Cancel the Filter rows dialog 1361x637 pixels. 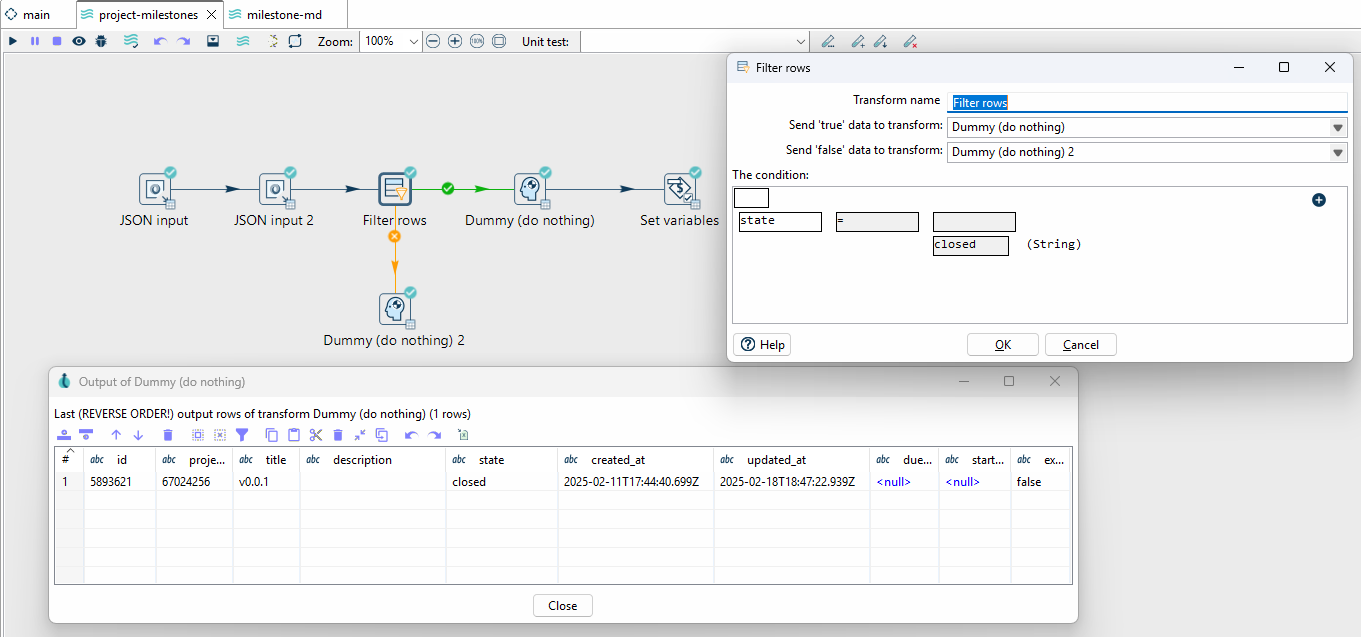(x=1081, y=345)
